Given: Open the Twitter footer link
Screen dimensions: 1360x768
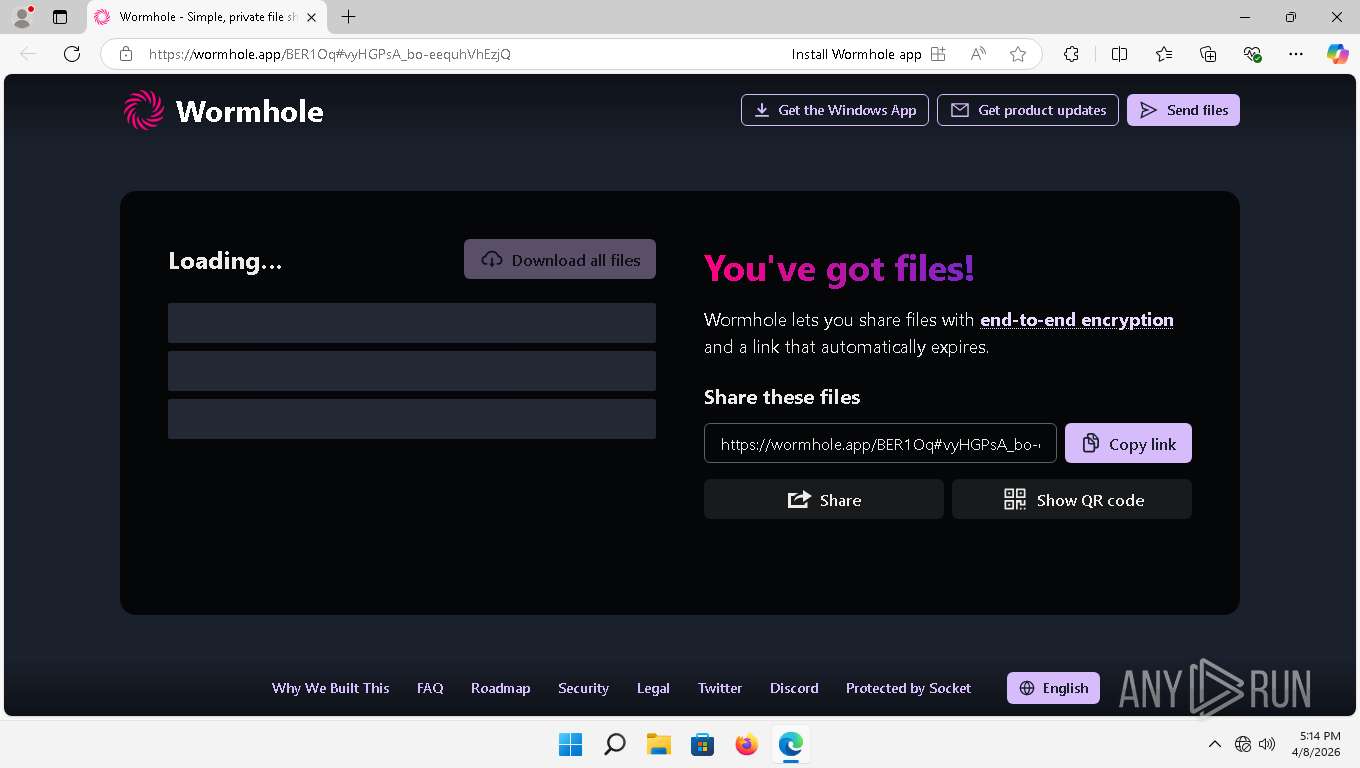Looking at the screenshot, I should [720, 688].
